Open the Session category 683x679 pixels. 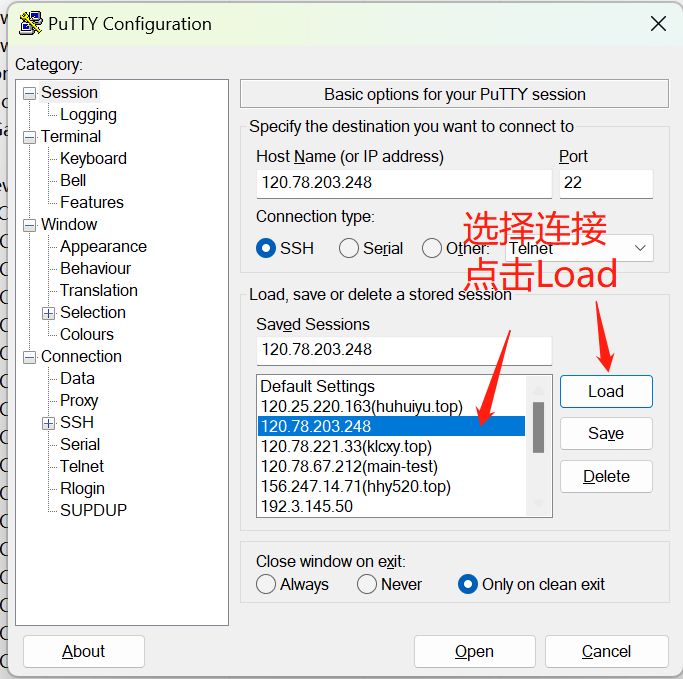coord(69,92)
